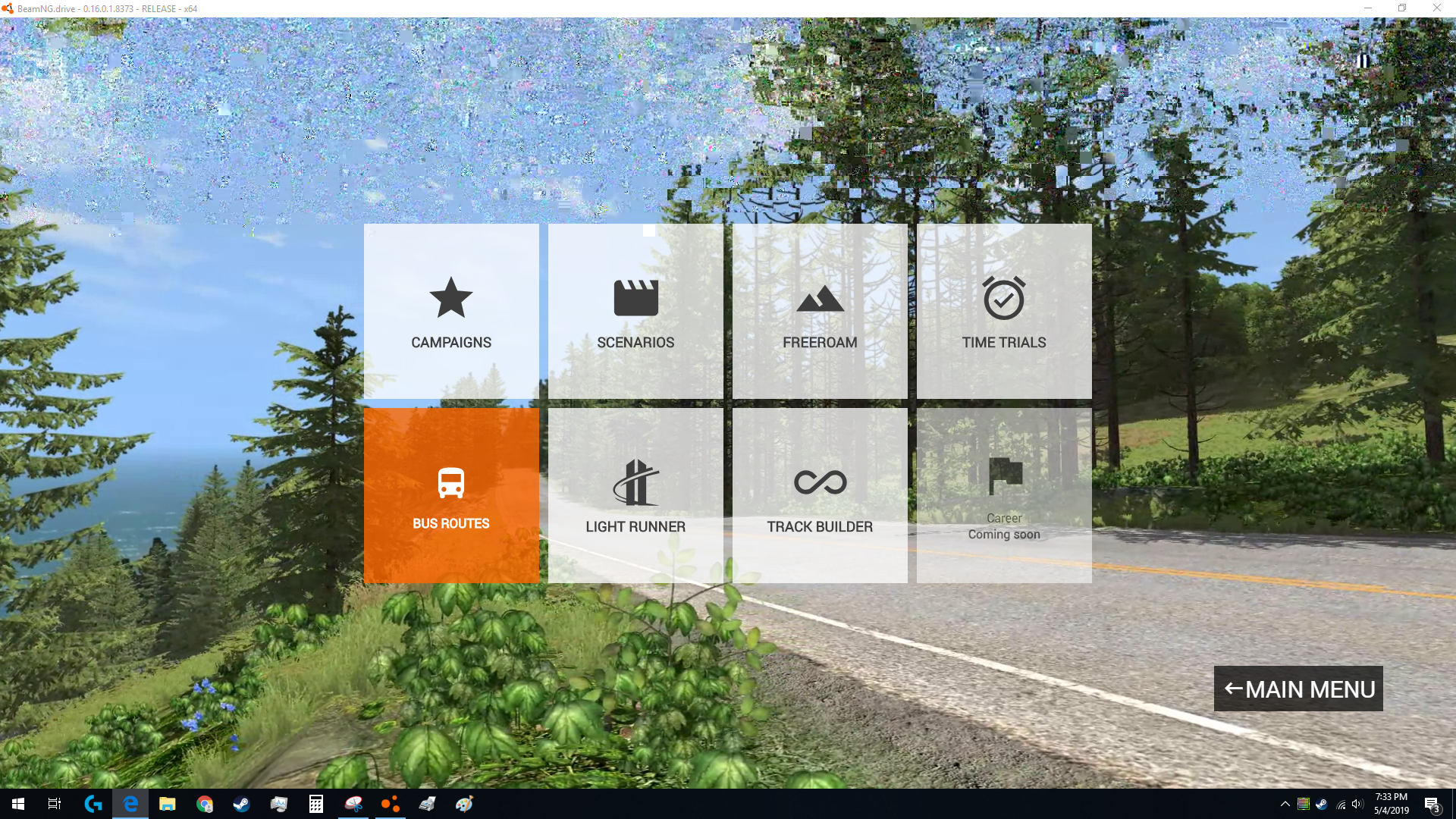
Task: Open Task View on taskbar
Action: pyautogui.click(x=55, y=804)
